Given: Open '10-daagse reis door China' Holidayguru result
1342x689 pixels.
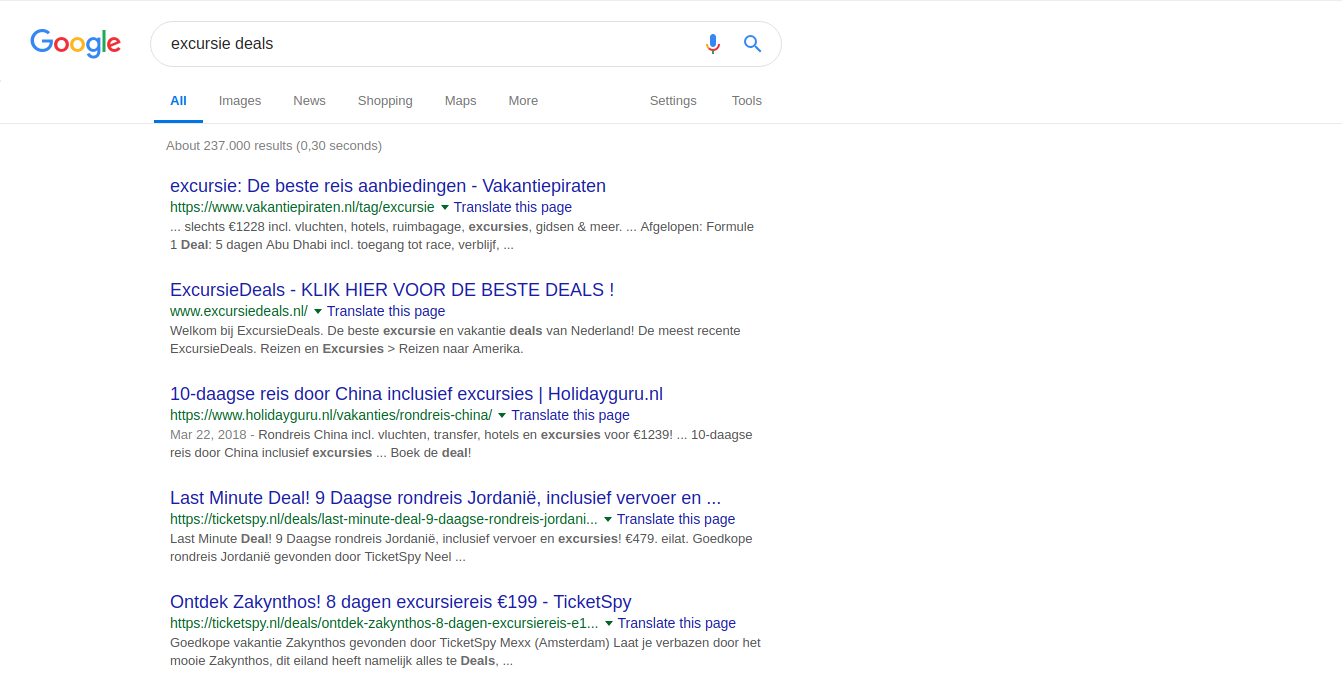Looking at the screenshot, I should click(x=416, y=394).
